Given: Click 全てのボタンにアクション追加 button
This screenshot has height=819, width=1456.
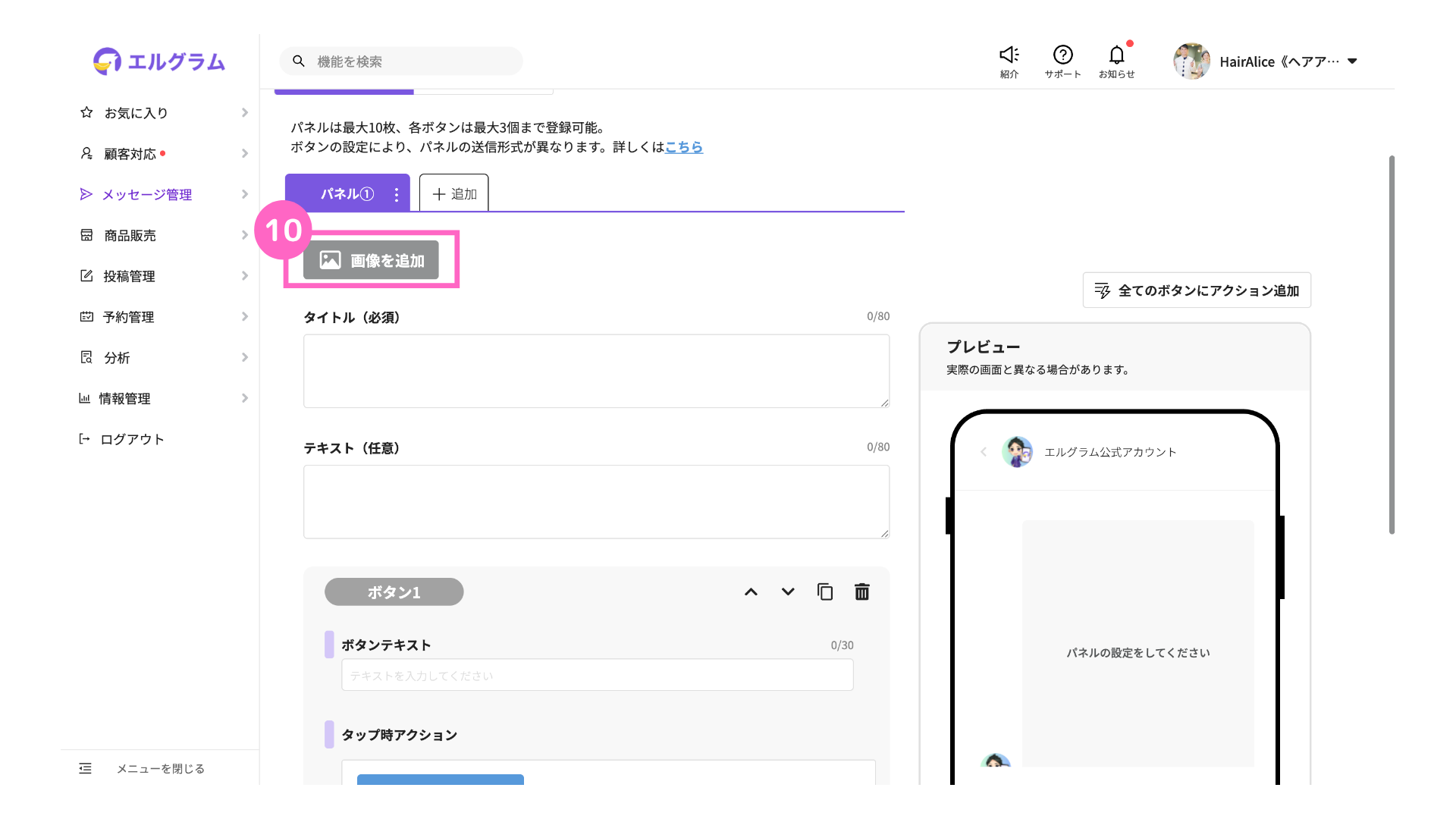Looking at the screenshot, I should pyautogui.click(x=1197, y=290).
